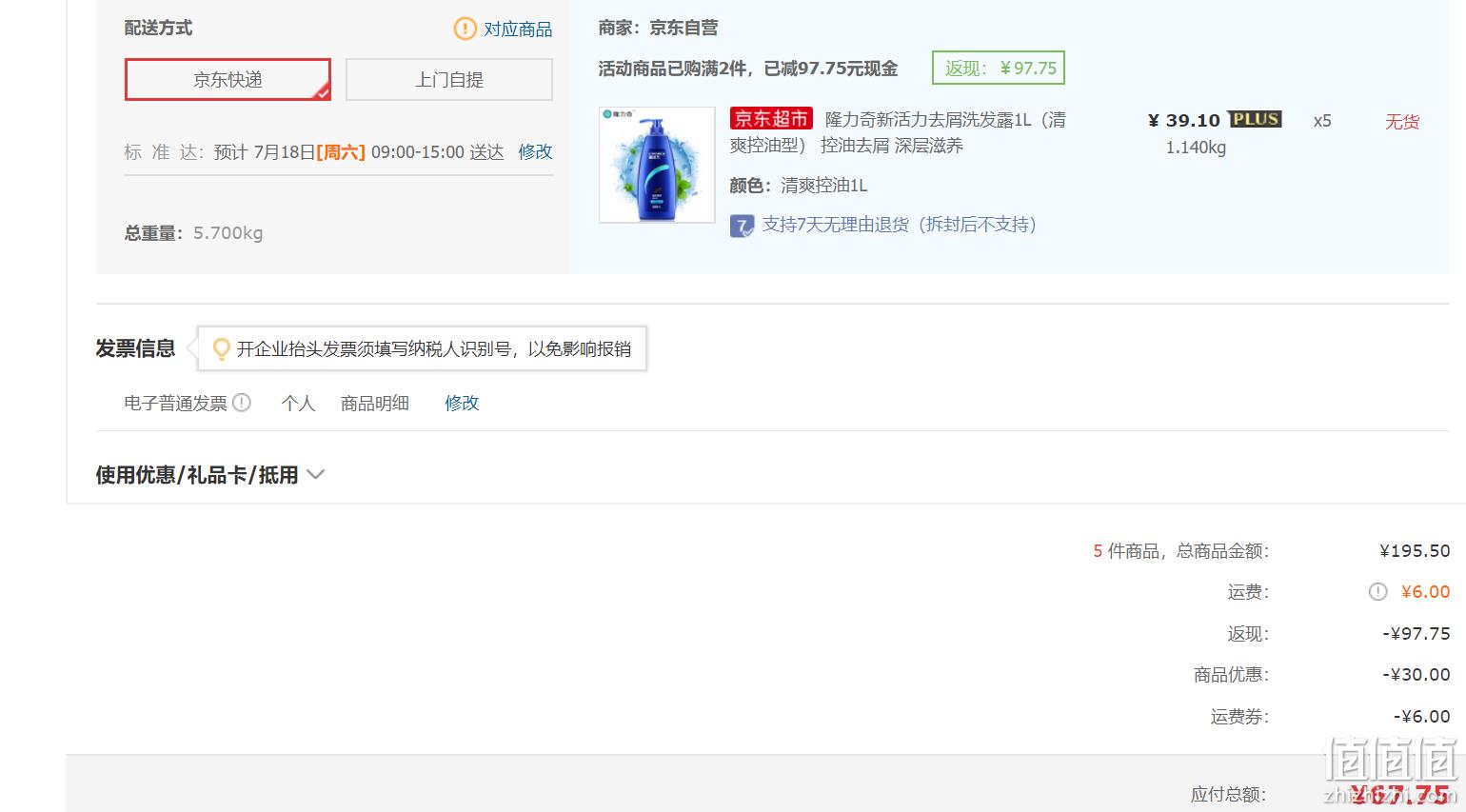Click 修改 next to delivery time
The height and width of the screenshot is (812, 1466).
535,151
